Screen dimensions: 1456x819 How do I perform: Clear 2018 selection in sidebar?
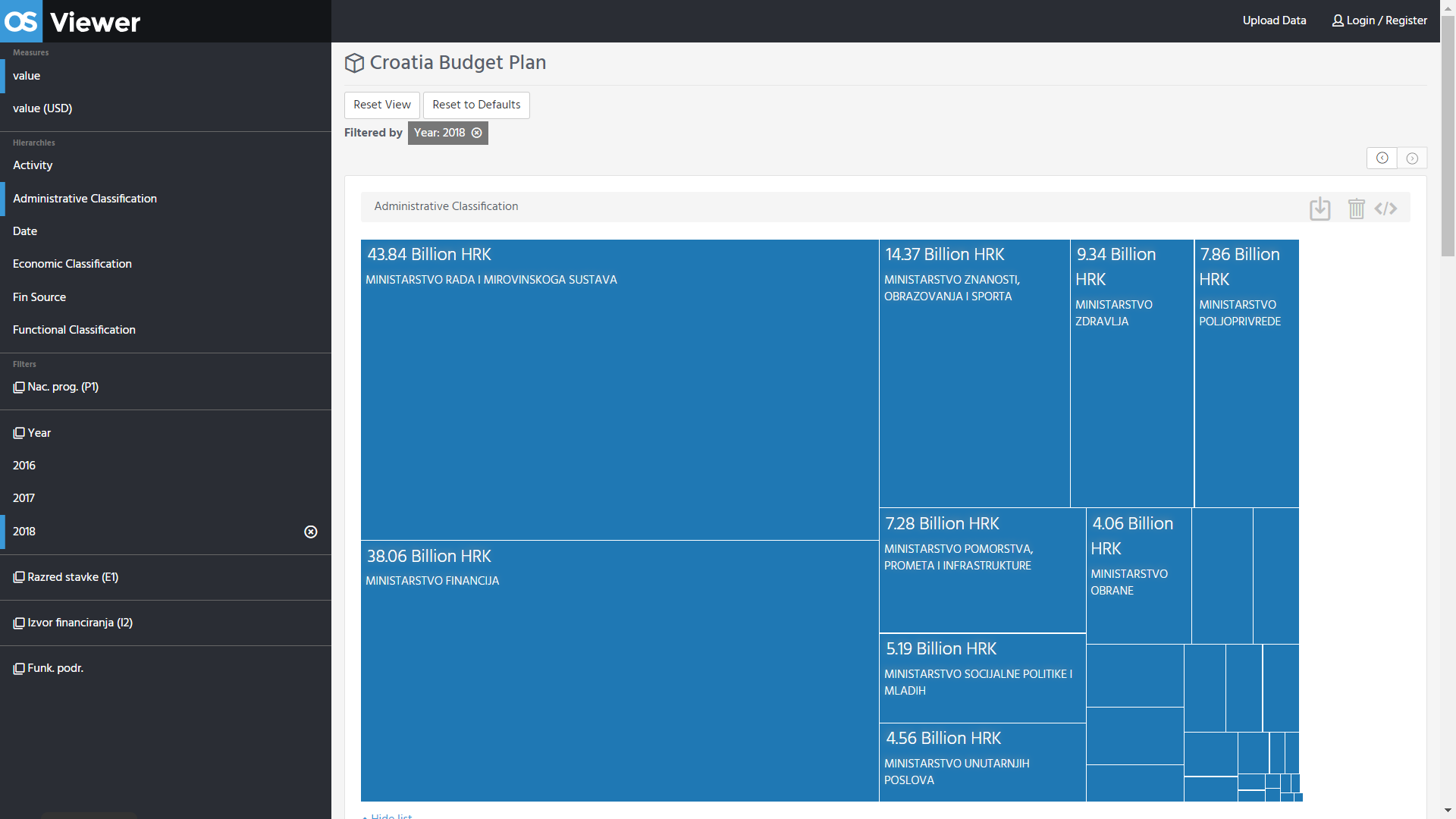point(311,532)
